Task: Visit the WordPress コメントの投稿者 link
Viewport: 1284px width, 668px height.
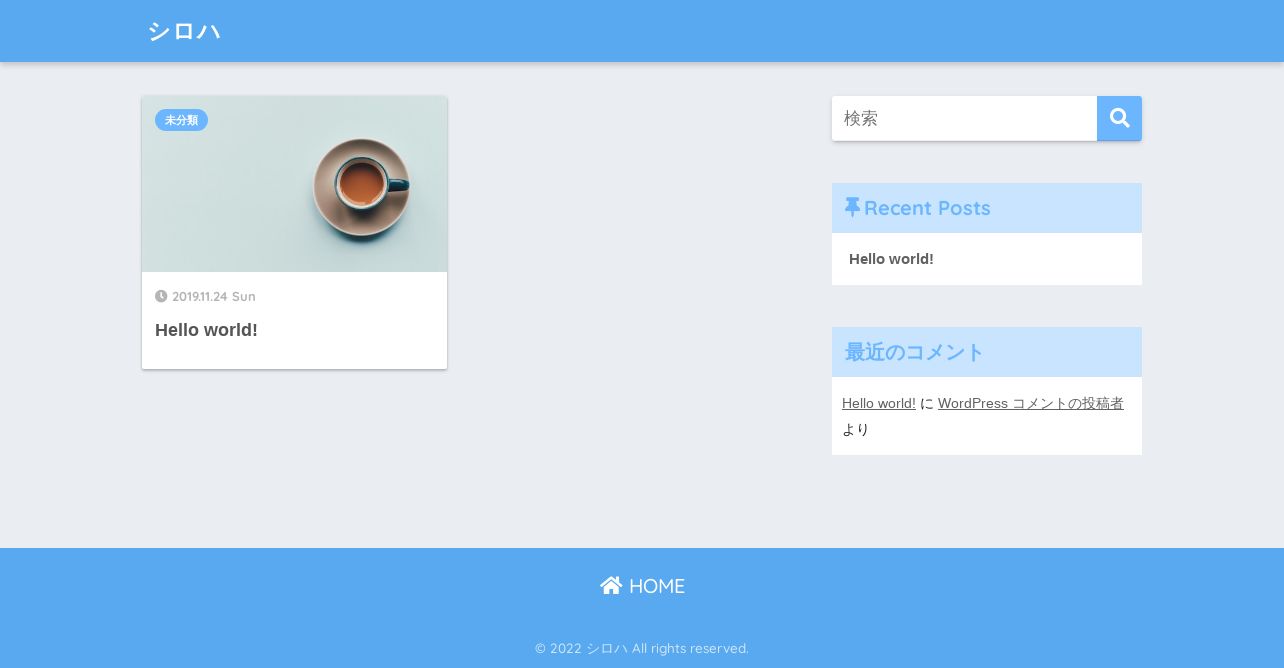Action: tap(1031, 403)
